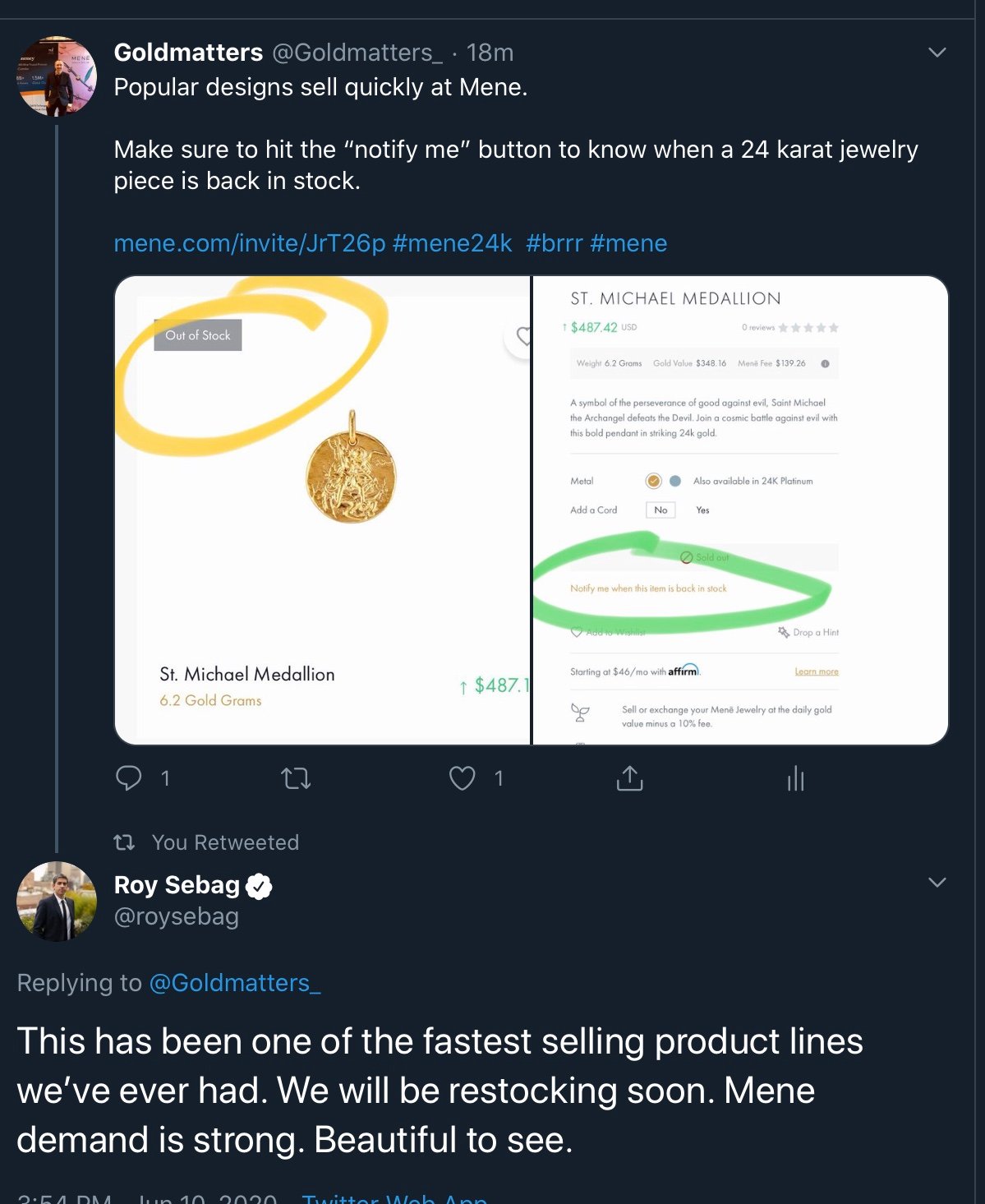
Task: Click Roy Sebag verified badge
Action: (x=259, y=886)
